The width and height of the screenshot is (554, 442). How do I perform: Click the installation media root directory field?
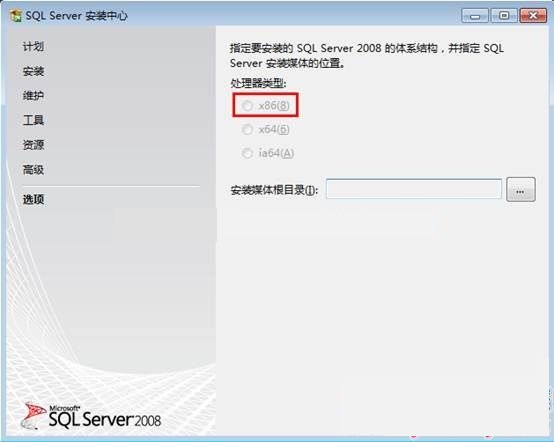[413, 189]
